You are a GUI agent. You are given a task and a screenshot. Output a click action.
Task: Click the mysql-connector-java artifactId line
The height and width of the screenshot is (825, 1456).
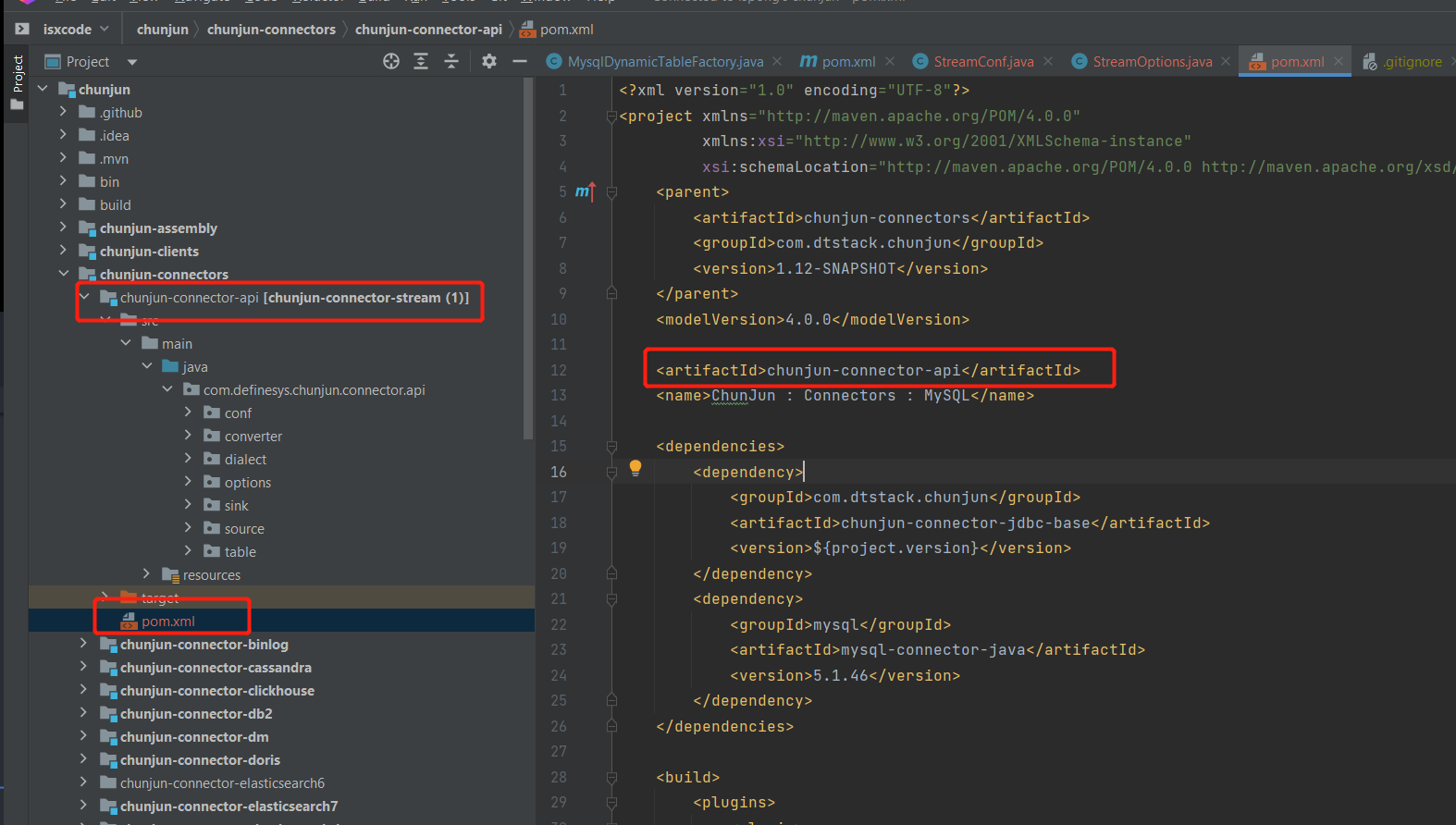[x=938, y=650]
